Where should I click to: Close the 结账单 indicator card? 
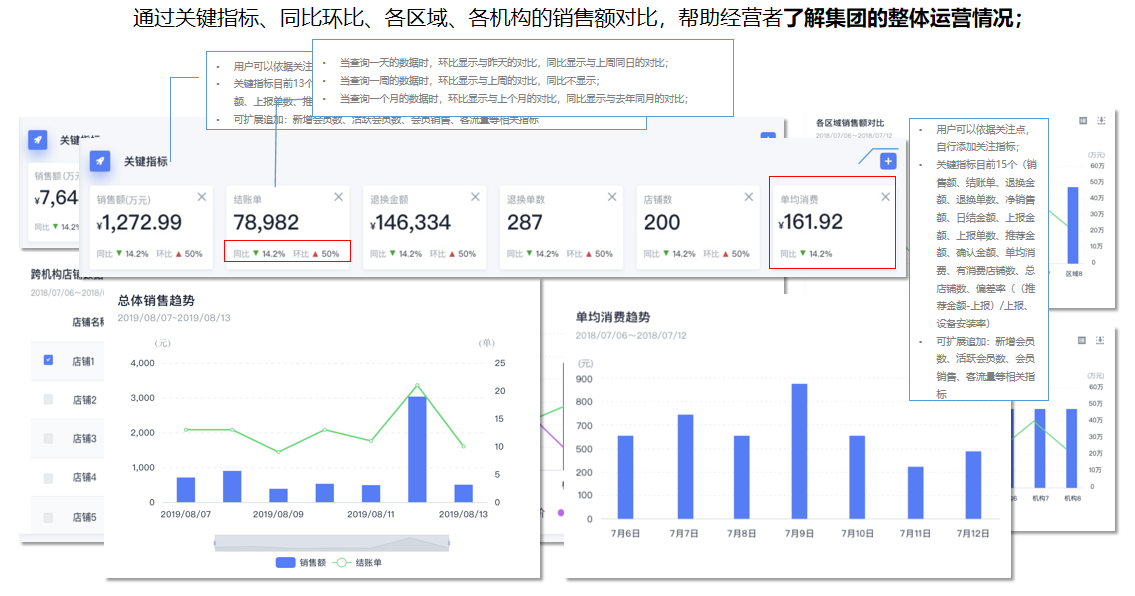coord(338,197)
